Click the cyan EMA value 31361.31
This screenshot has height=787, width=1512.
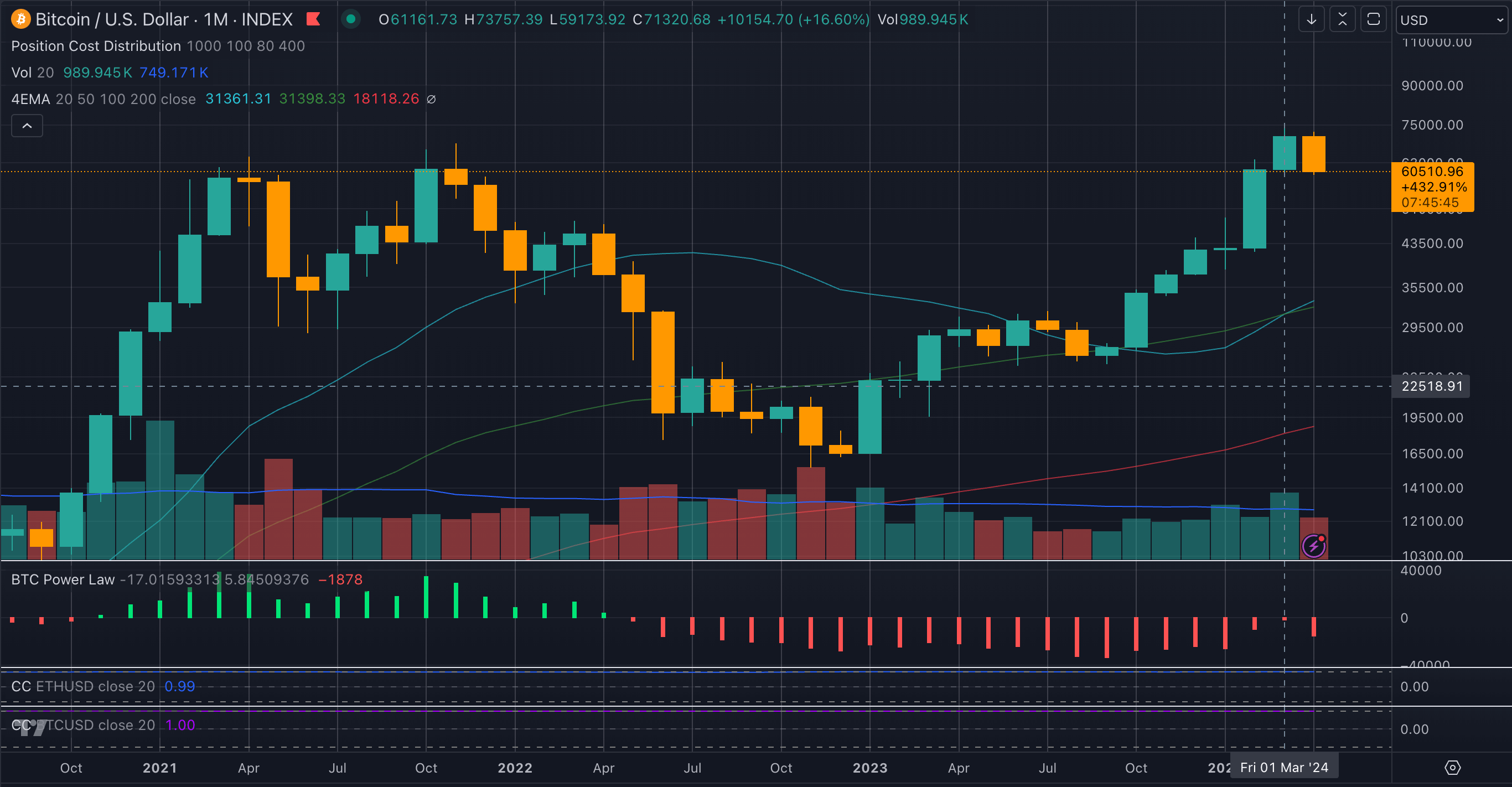tap(239, 99)
